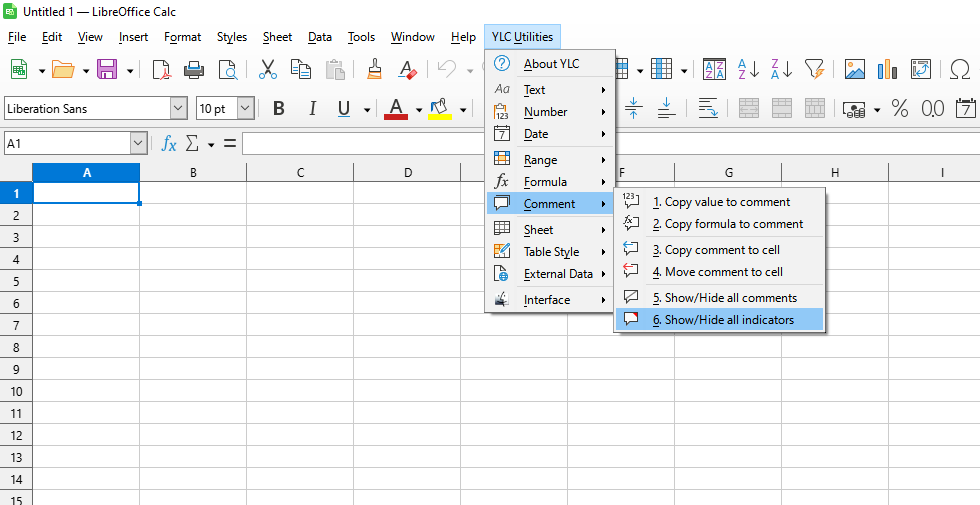Click the Print icon in toolbar

(x=194, y=69)
